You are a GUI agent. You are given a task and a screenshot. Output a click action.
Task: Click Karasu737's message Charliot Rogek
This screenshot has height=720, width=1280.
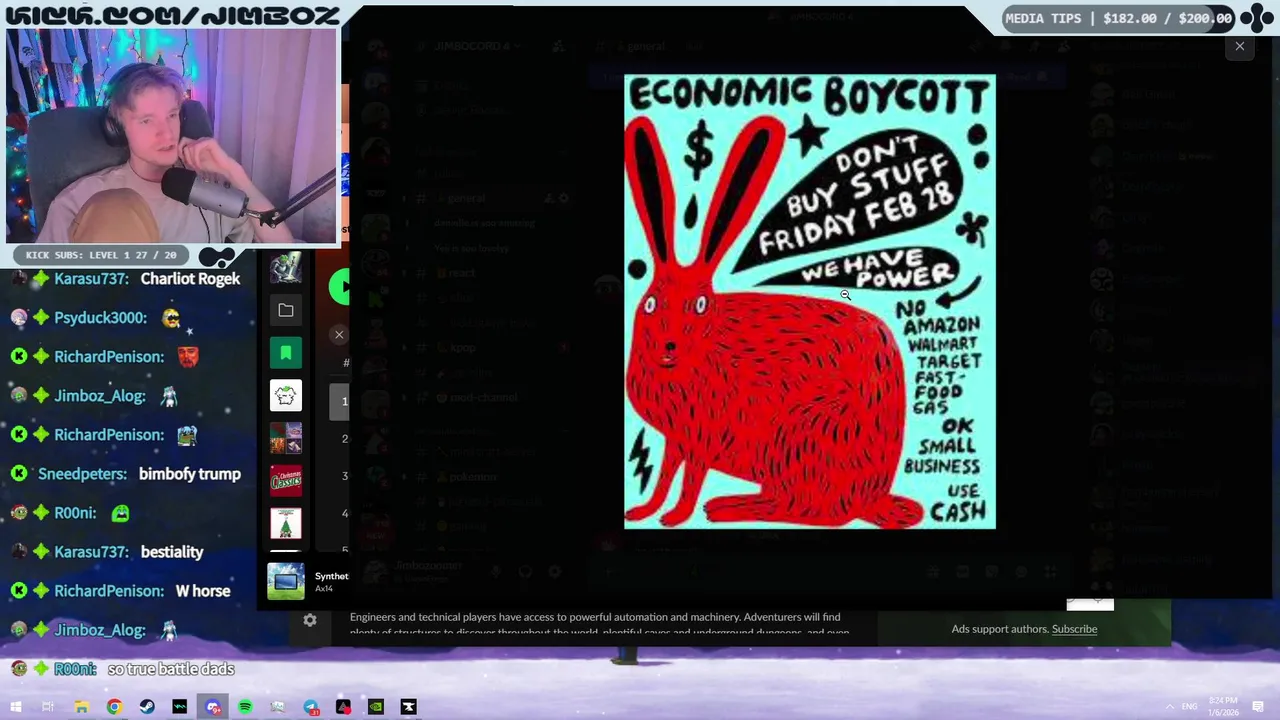(190, 279)
